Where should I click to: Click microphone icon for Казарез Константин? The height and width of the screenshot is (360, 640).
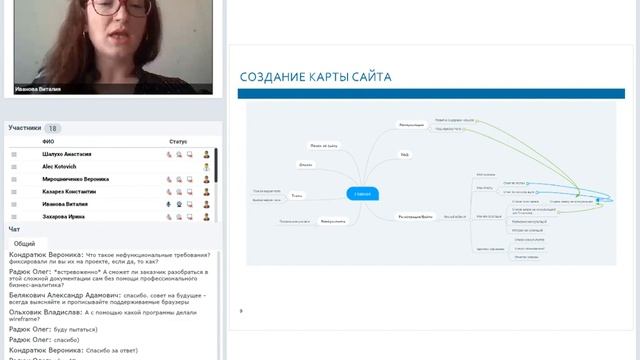169,192
